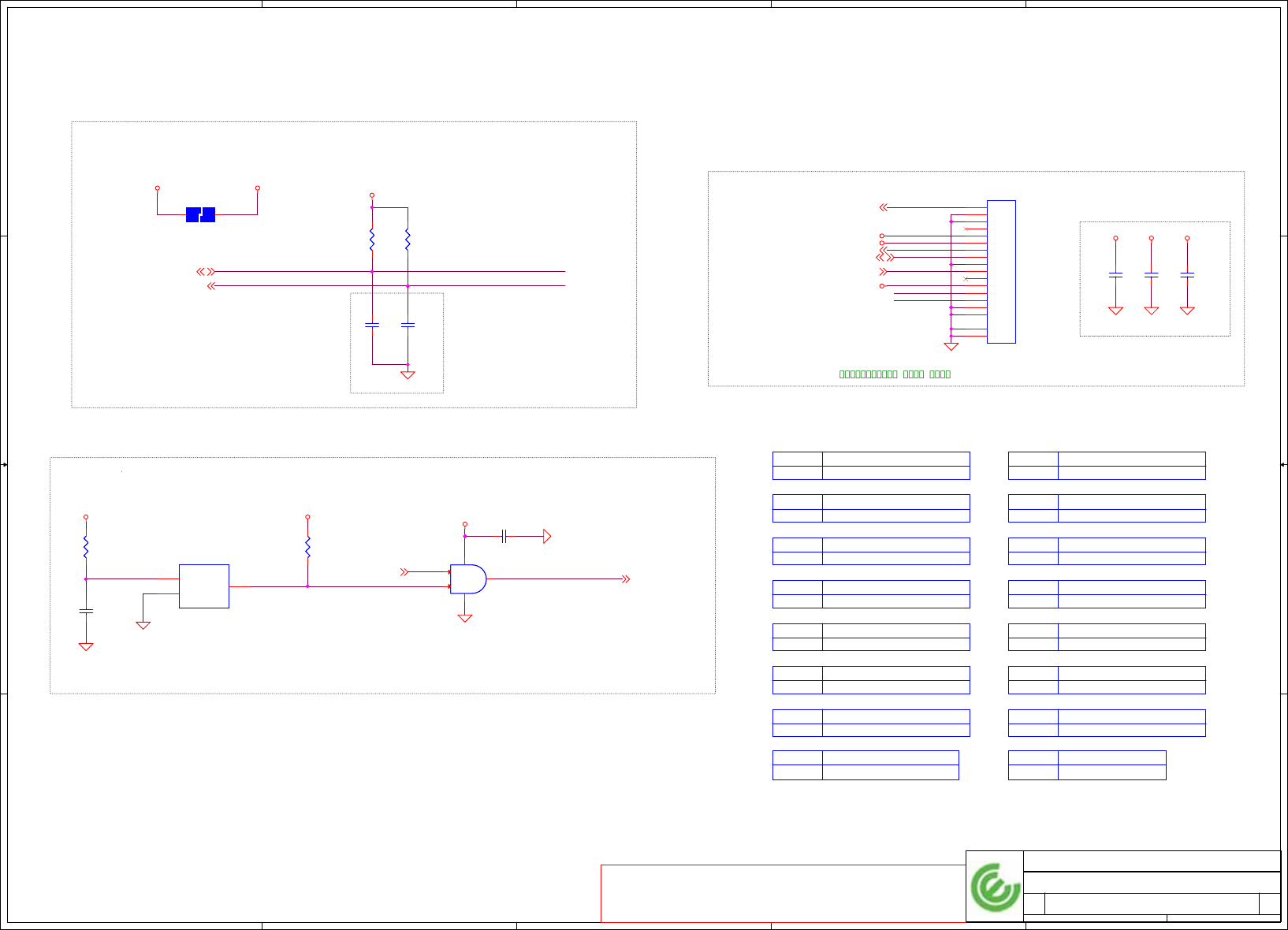
Task: Click the right capacitor inside the small dashed box
Action: pos(408,325)
